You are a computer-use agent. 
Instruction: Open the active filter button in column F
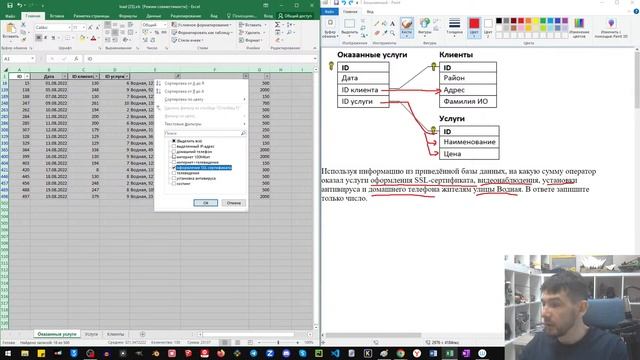pos(245,76)
